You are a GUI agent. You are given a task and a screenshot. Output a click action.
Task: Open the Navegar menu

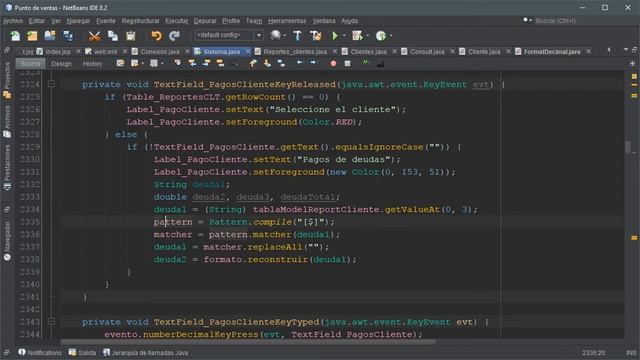coord(78,21)
